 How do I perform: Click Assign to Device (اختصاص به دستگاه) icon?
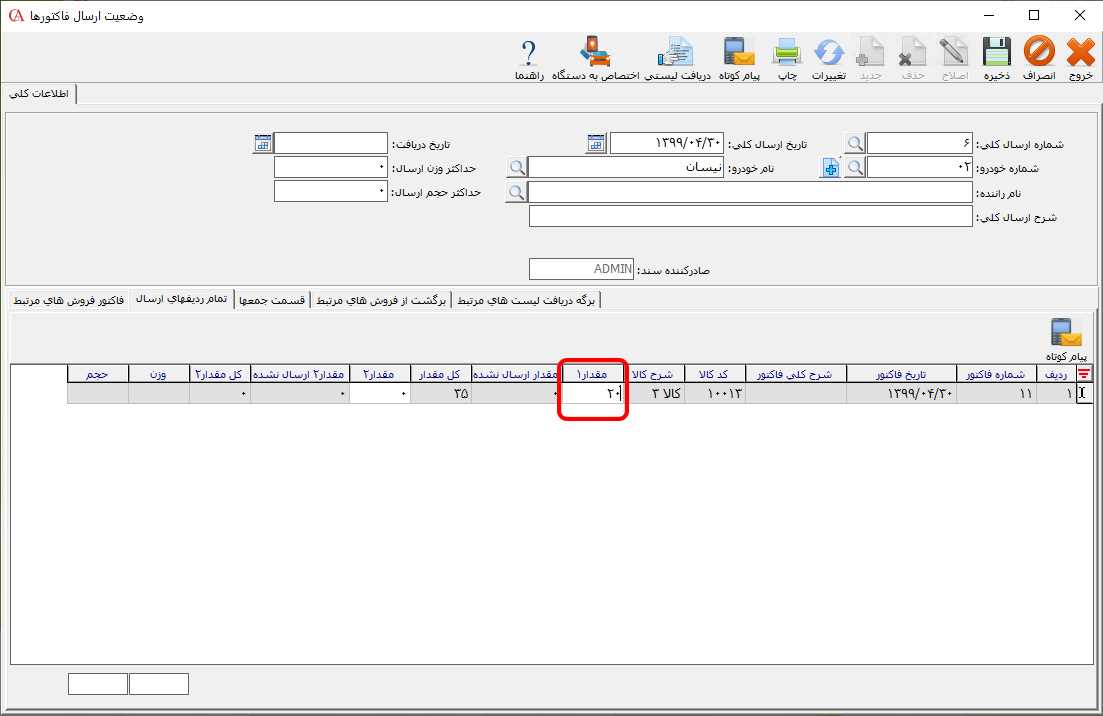597,58
